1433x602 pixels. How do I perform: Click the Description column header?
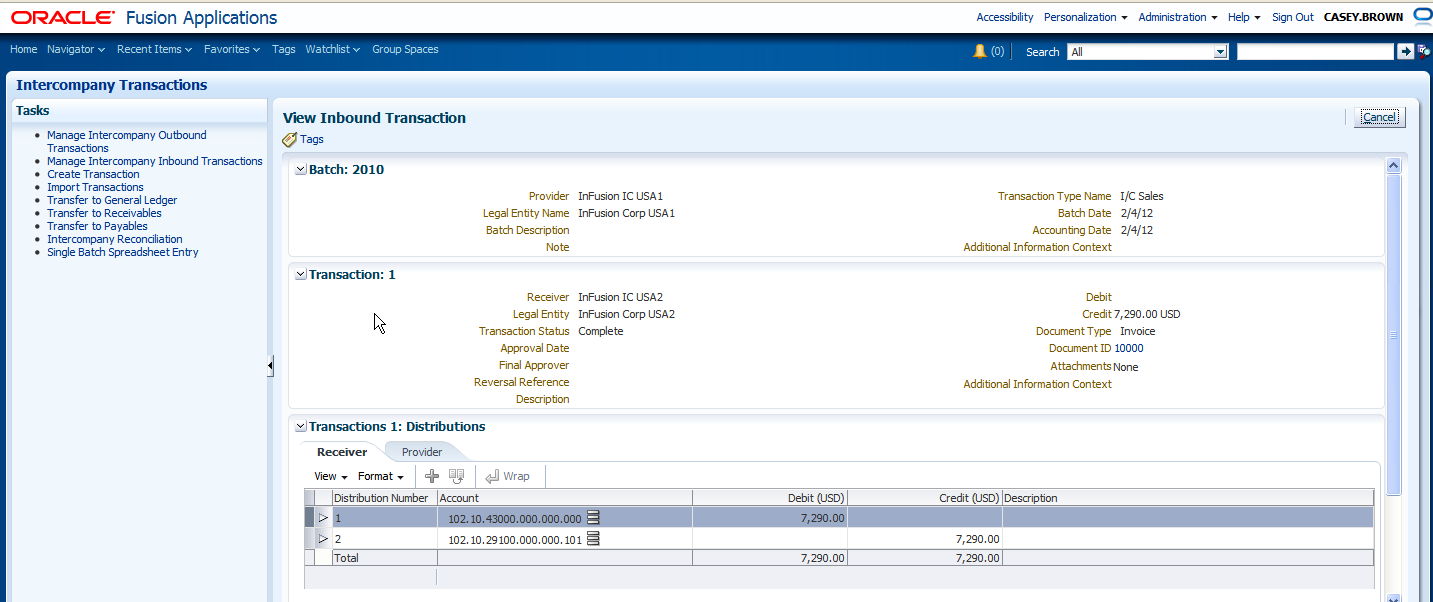click(x=1188, y=498)
